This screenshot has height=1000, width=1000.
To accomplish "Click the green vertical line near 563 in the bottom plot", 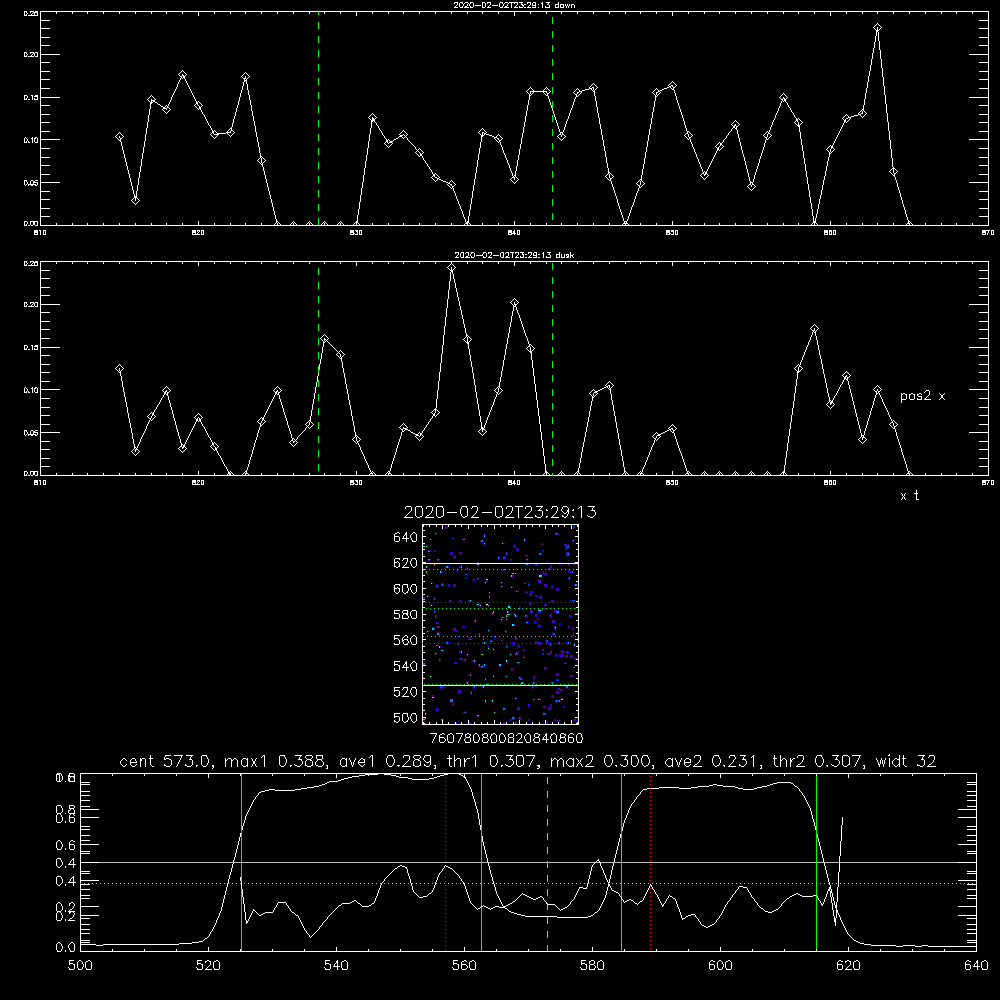I will point(482,862).
